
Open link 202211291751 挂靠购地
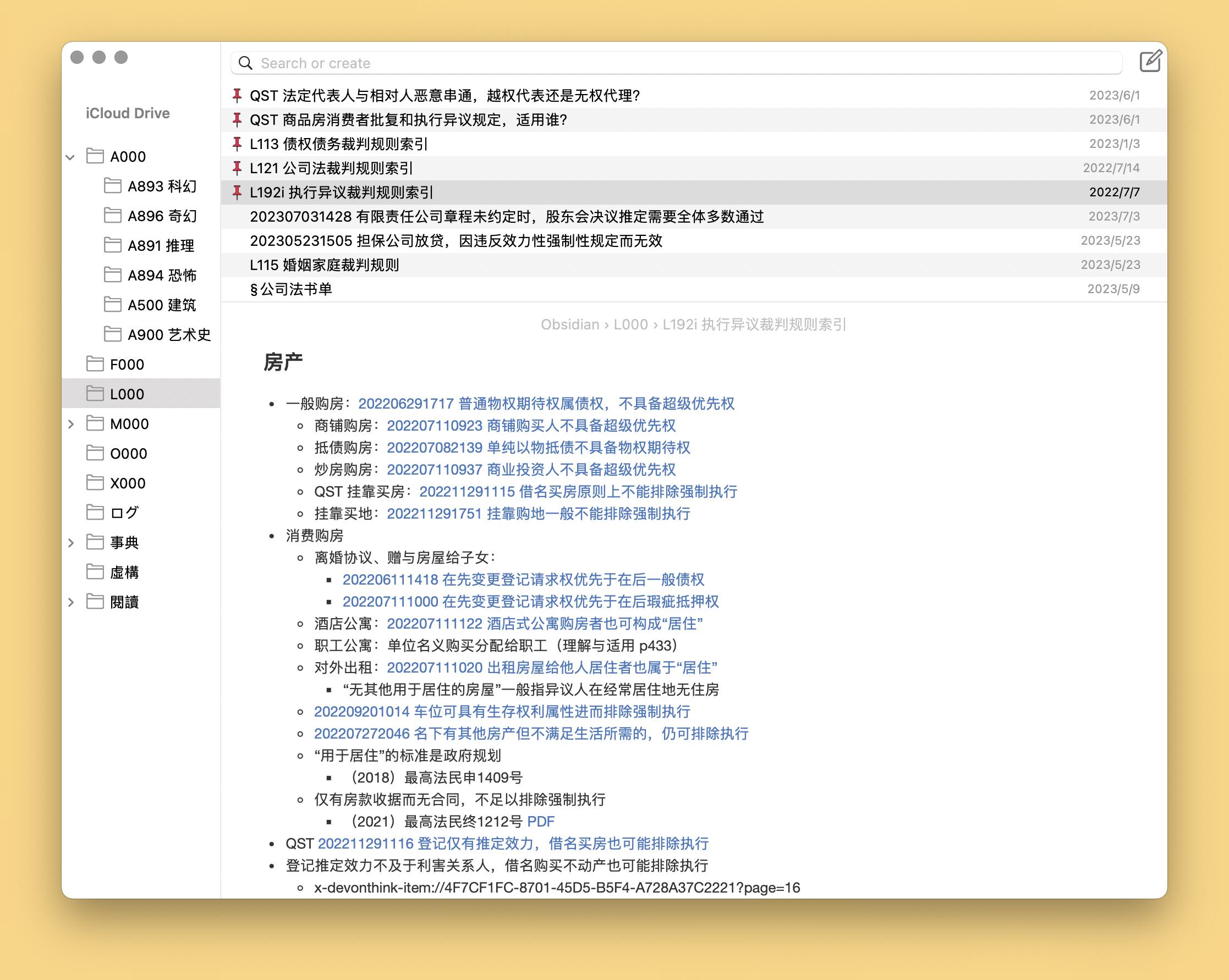[x=539, y=514]
